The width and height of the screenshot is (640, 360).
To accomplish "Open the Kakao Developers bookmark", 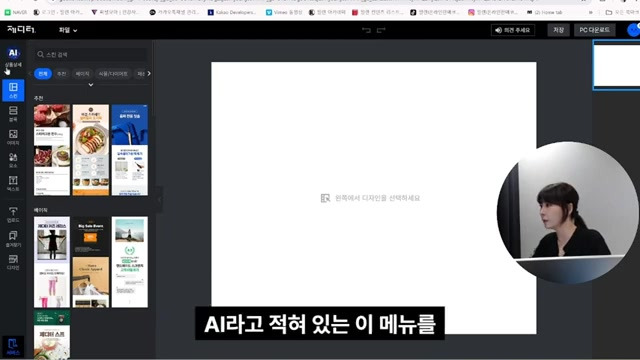I will point(232,12).
